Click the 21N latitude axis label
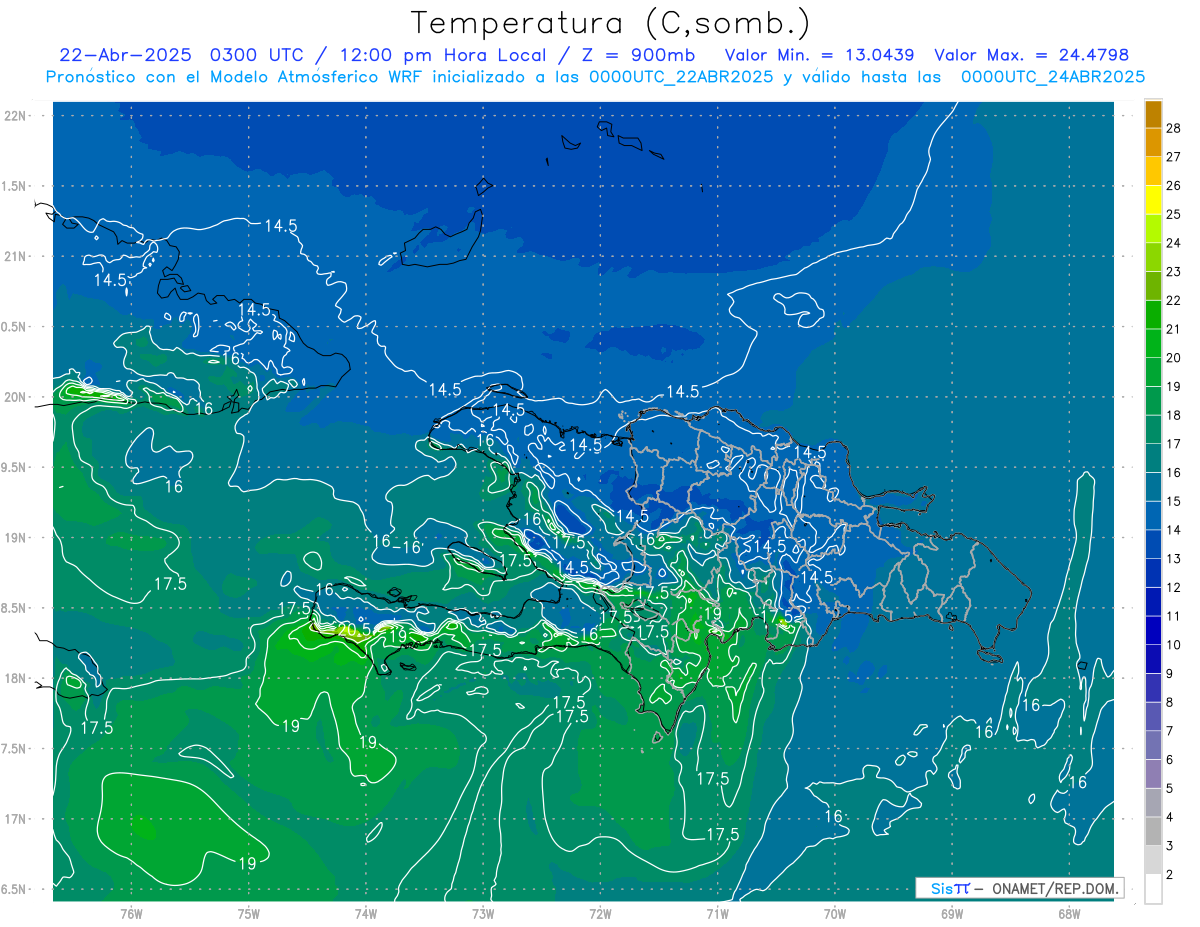The height and width of the screenshot is (927, 1200). coord(17,256)
